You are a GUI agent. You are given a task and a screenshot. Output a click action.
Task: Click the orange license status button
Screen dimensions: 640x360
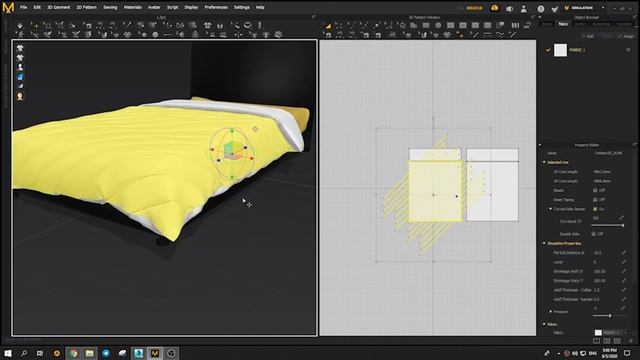(x=473, y=8)
